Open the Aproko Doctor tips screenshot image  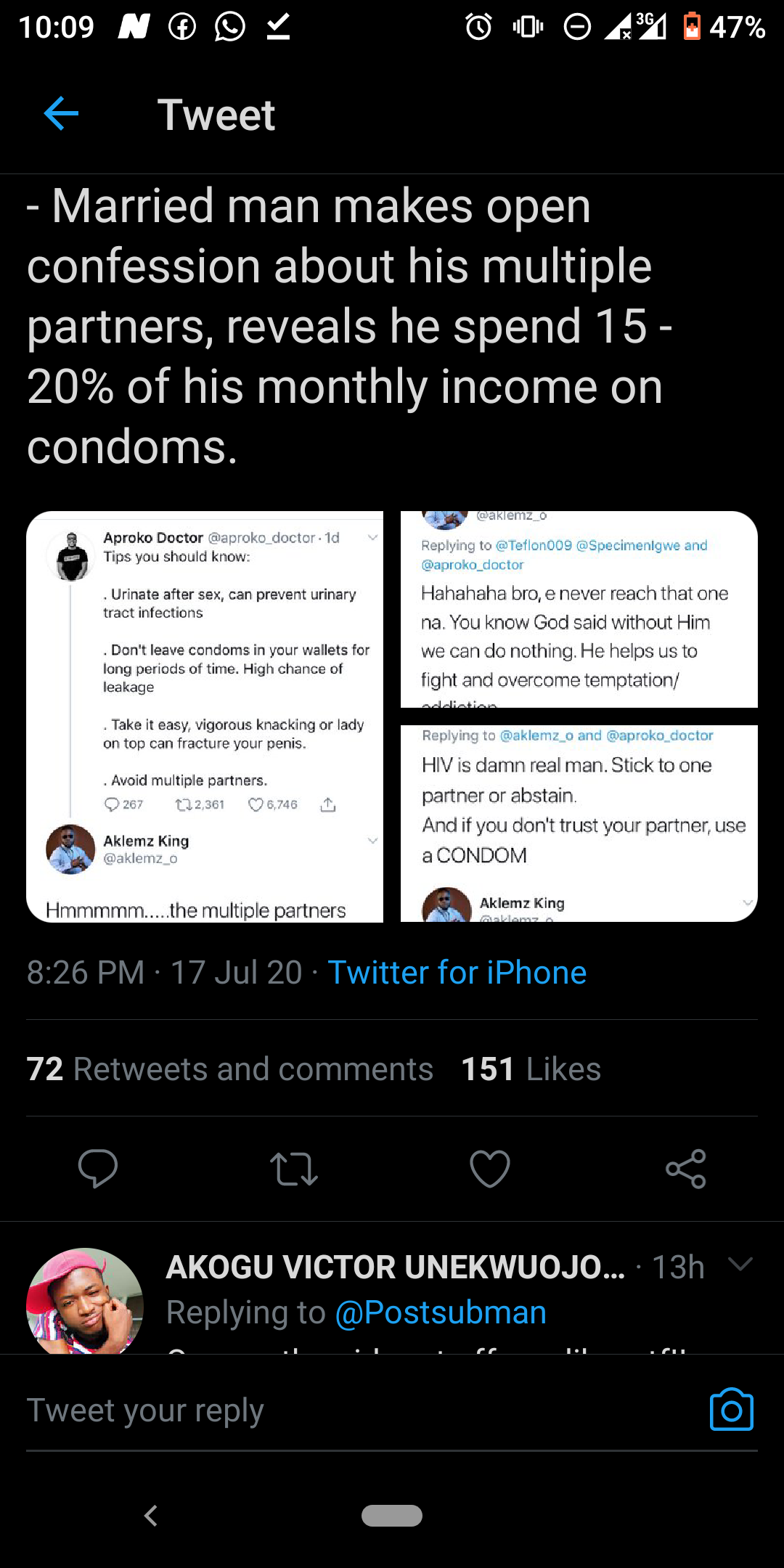pyautogui.click(x=205, y=716)
